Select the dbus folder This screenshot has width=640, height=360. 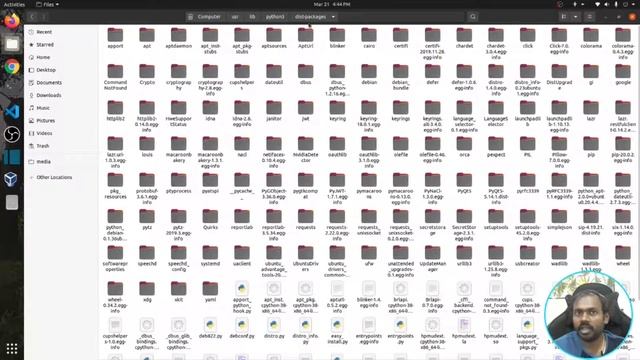click(305, 74)
